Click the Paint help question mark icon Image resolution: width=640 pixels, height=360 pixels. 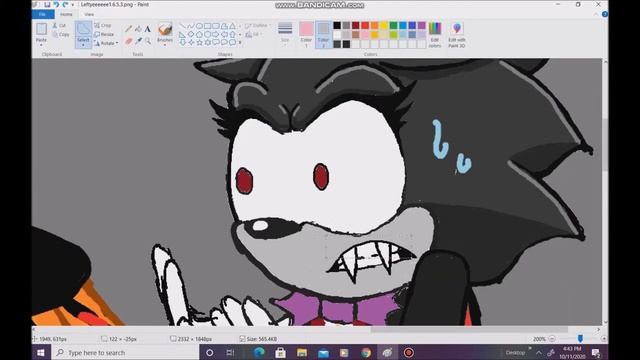[x=604, y=14]
